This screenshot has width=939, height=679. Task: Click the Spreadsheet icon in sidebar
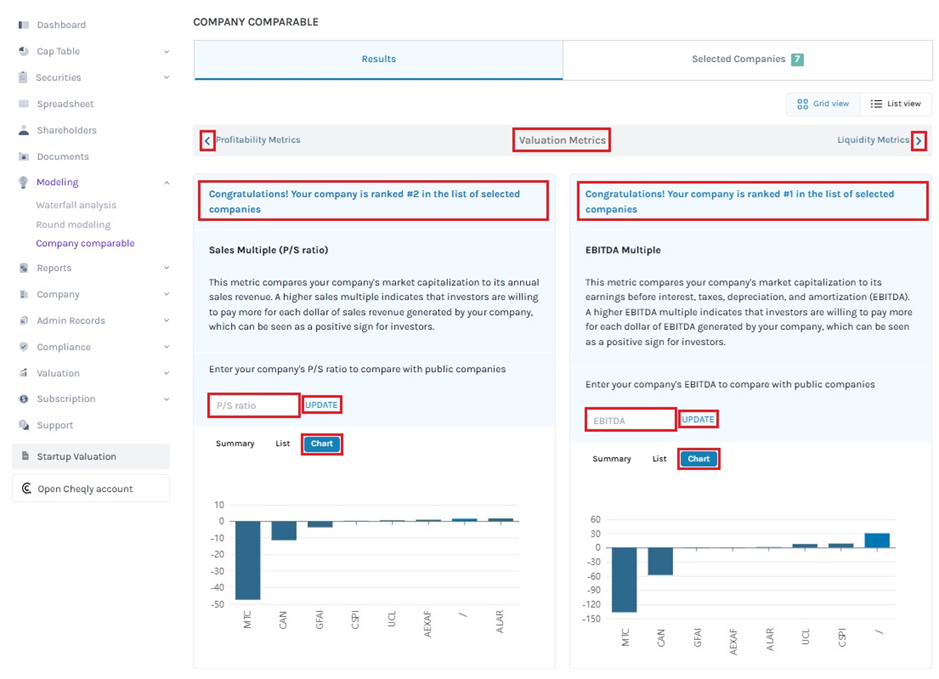(x=24, y=104)
